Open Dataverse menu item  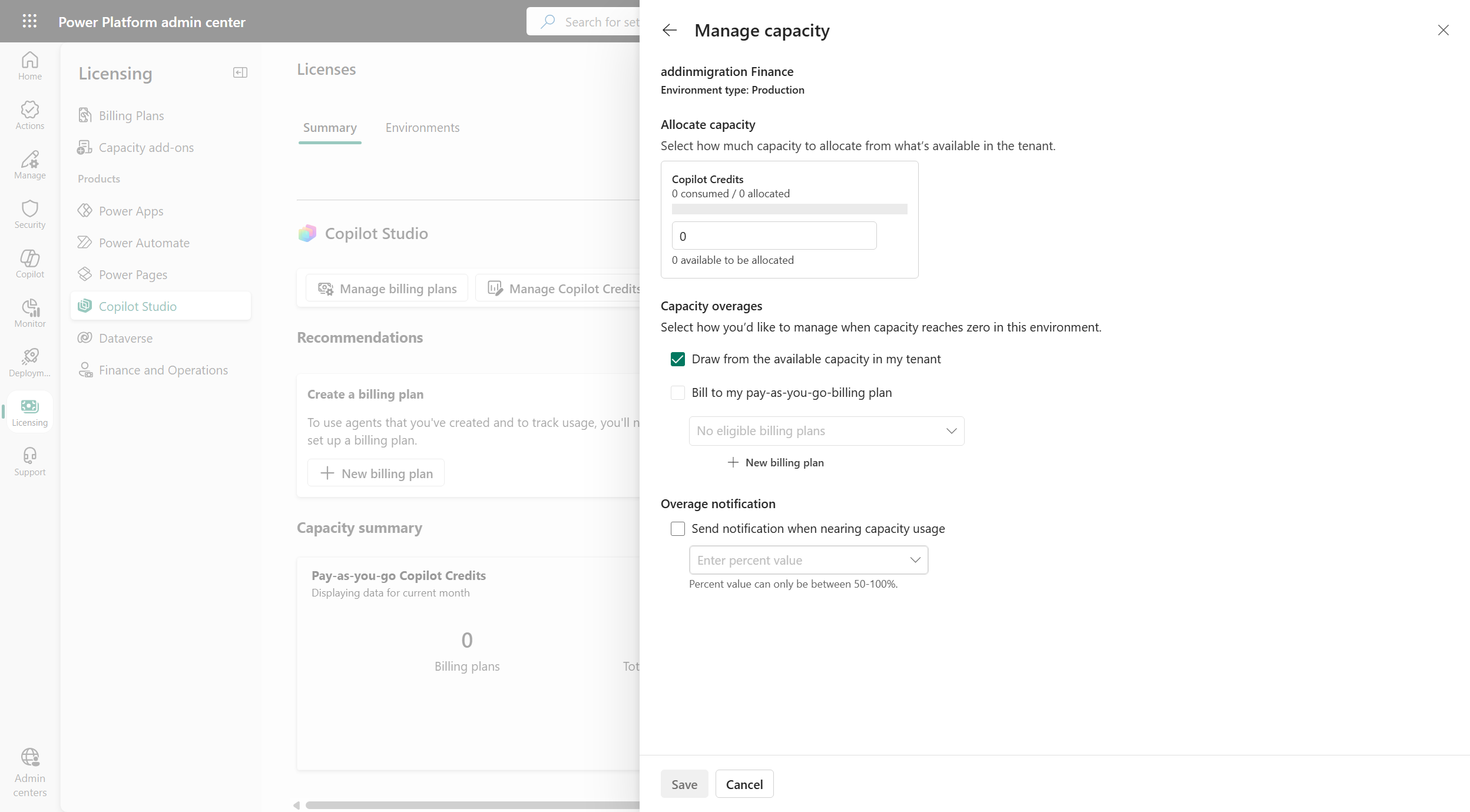pos(160,338)
